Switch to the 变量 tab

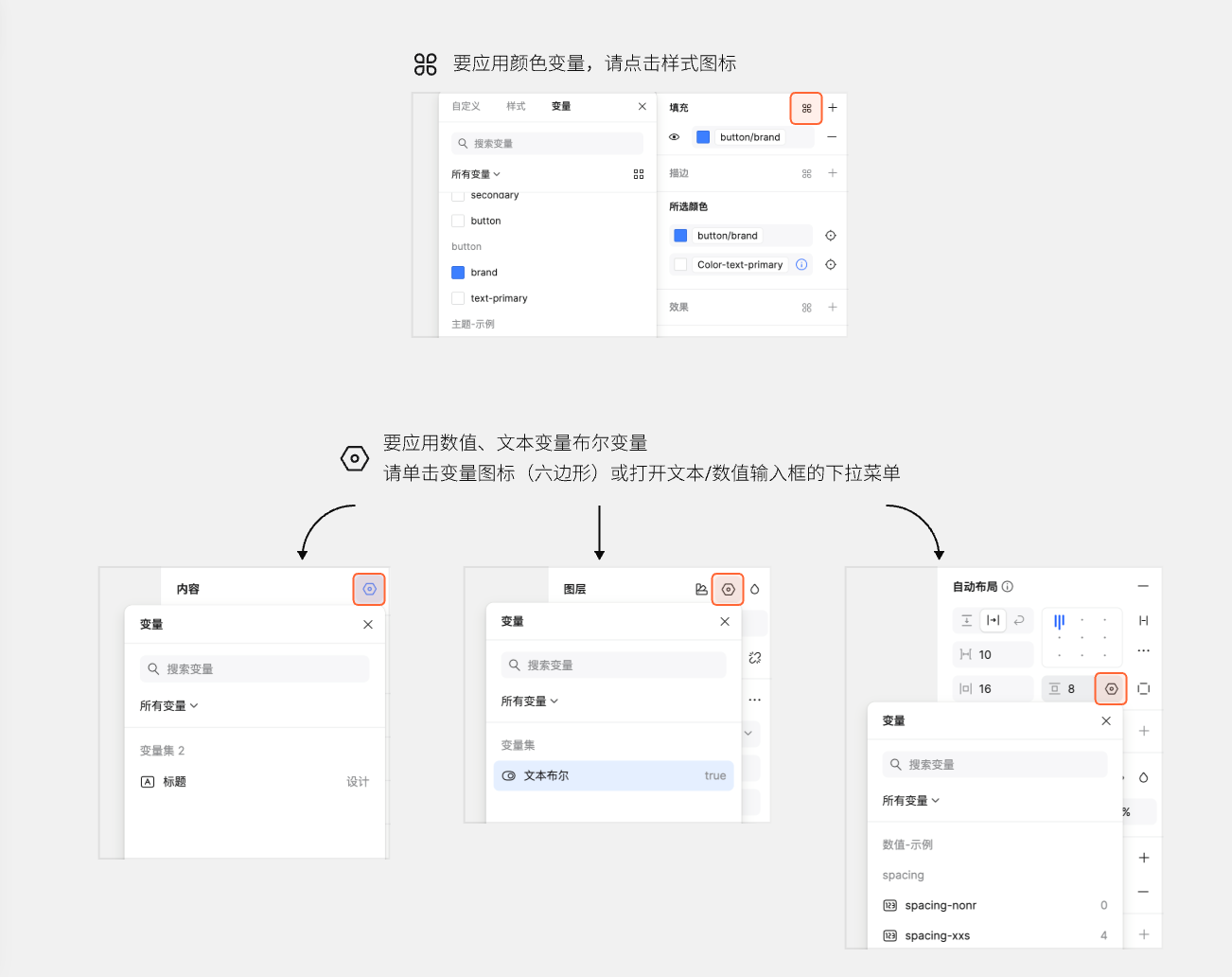[561, 106]
